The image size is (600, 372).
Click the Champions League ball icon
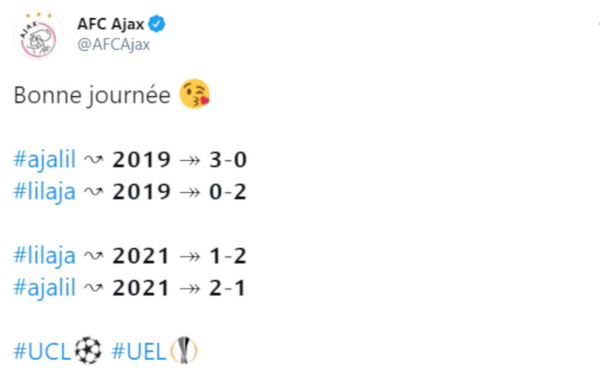coord(88,350)
